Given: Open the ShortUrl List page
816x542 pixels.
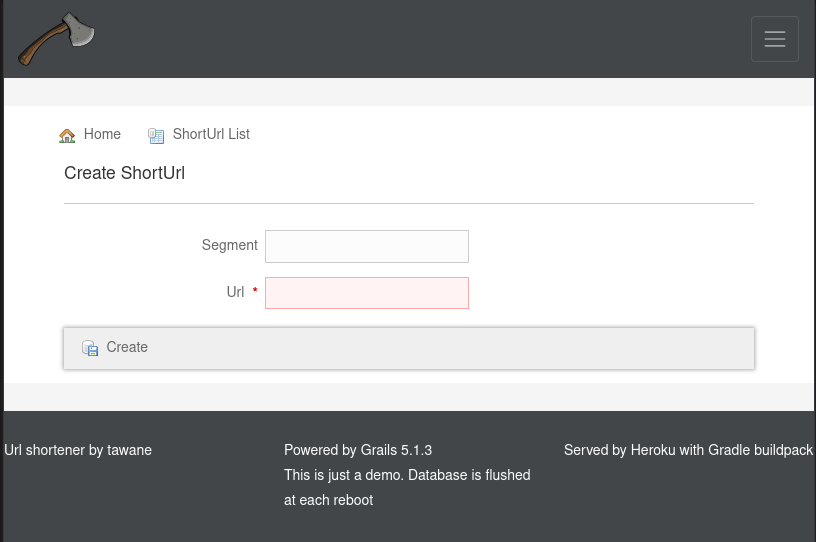Looking at the screenshot, I should tap(211, 134).
